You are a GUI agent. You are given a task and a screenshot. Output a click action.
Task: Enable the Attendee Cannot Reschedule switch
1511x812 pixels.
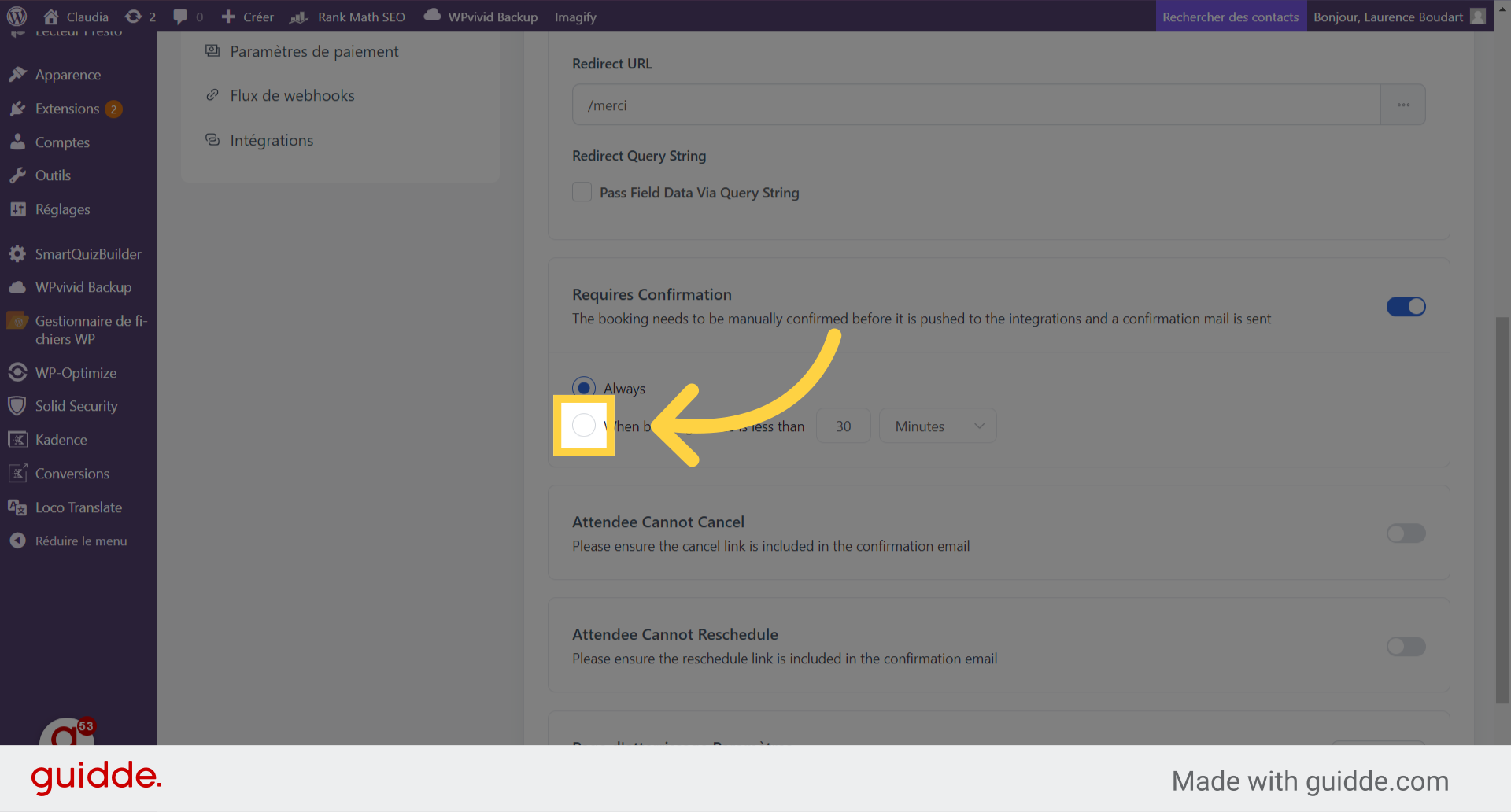point(1406,647)
